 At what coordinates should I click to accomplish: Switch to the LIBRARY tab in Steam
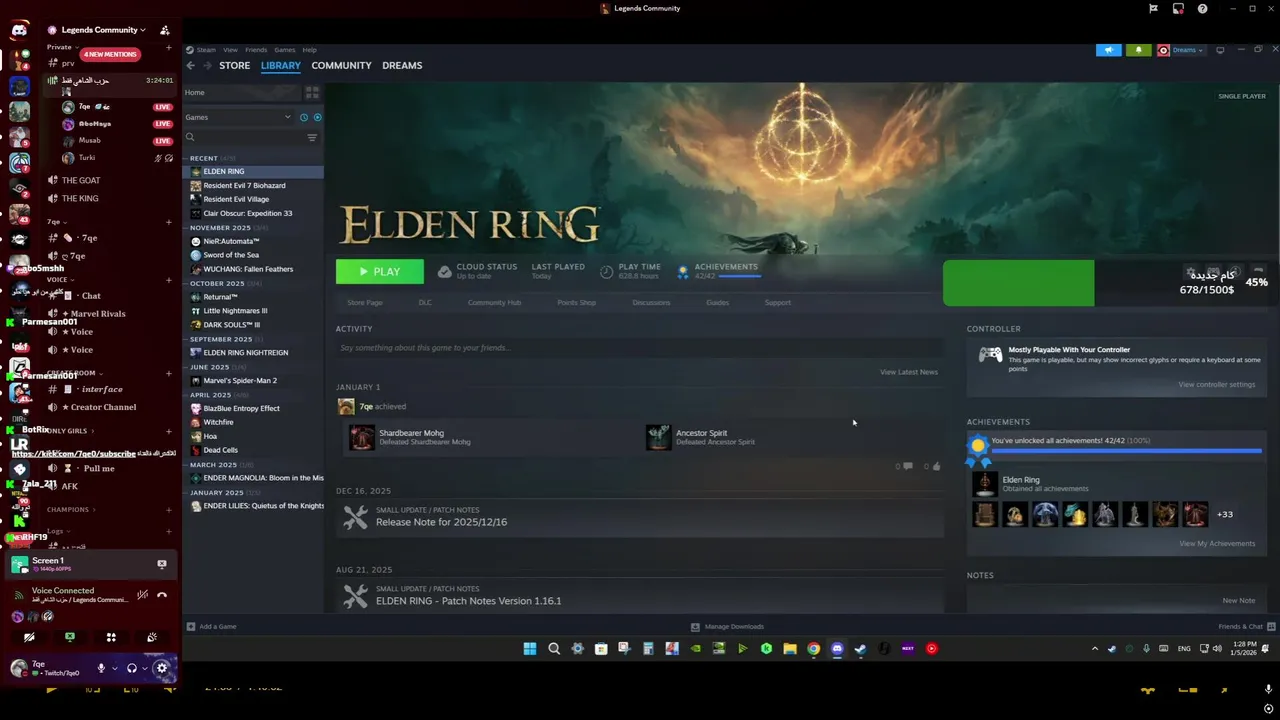281,65
